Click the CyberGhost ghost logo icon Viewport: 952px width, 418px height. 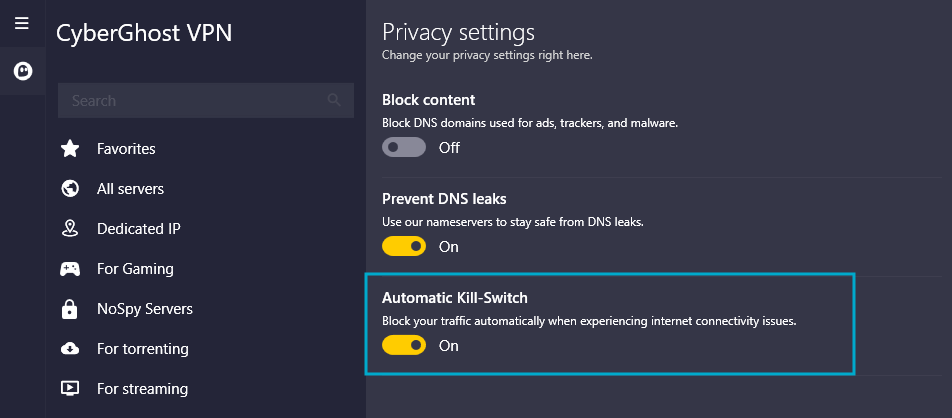tap(23, 71)
